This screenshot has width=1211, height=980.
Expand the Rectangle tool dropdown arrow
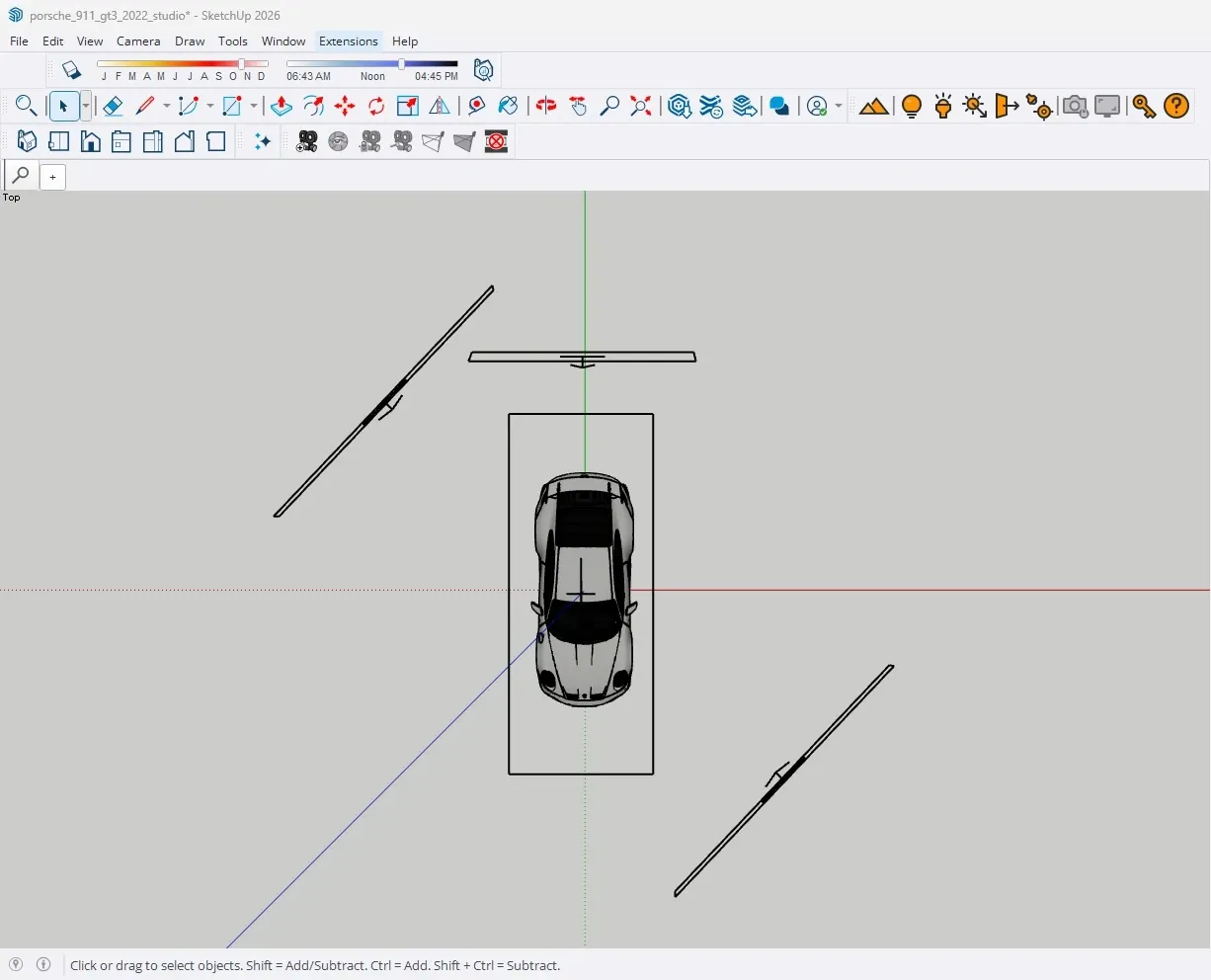pos(254,106)
